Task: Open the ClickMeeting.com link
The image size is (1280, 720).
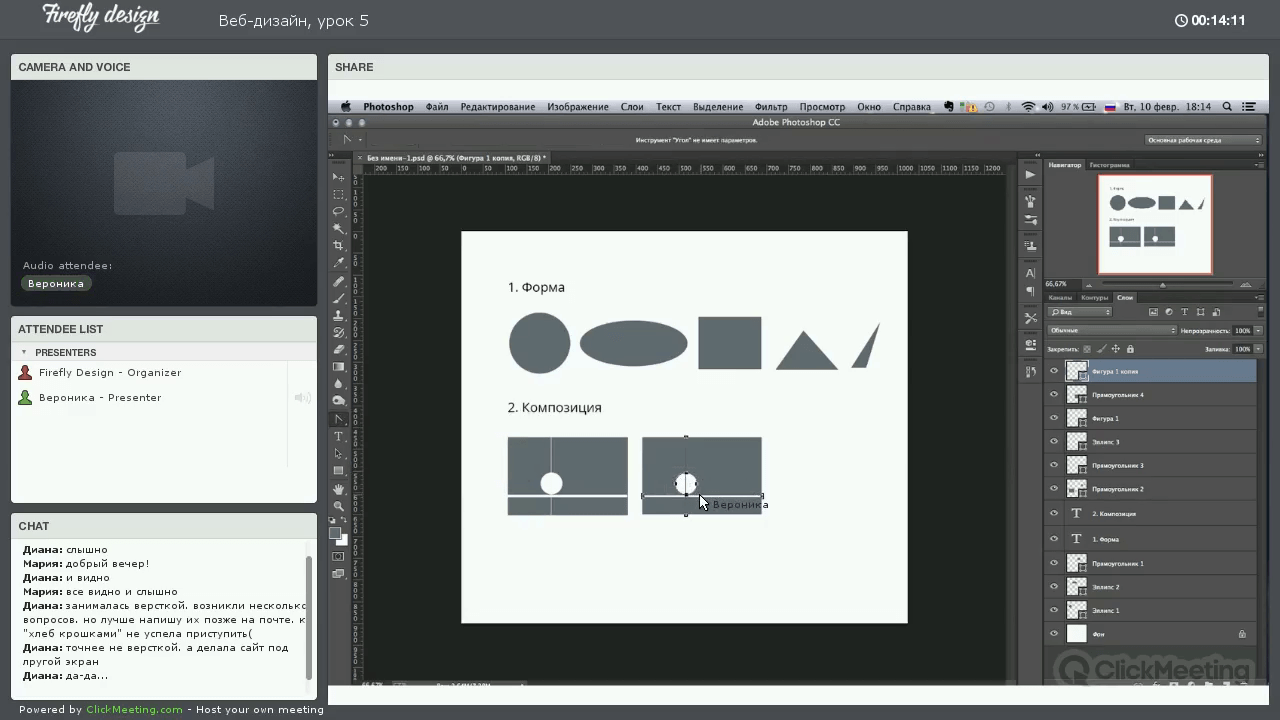Action: tap(134, 710)
